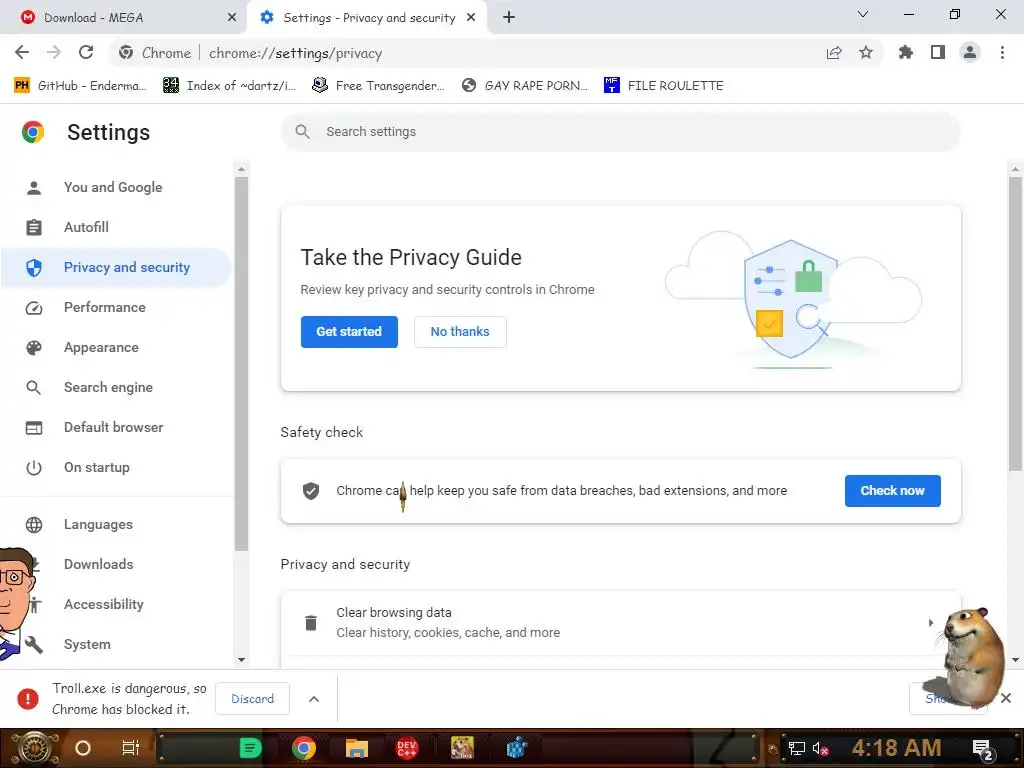
Task: Select the Settings - Privacy and security tab
Action: 367,18
